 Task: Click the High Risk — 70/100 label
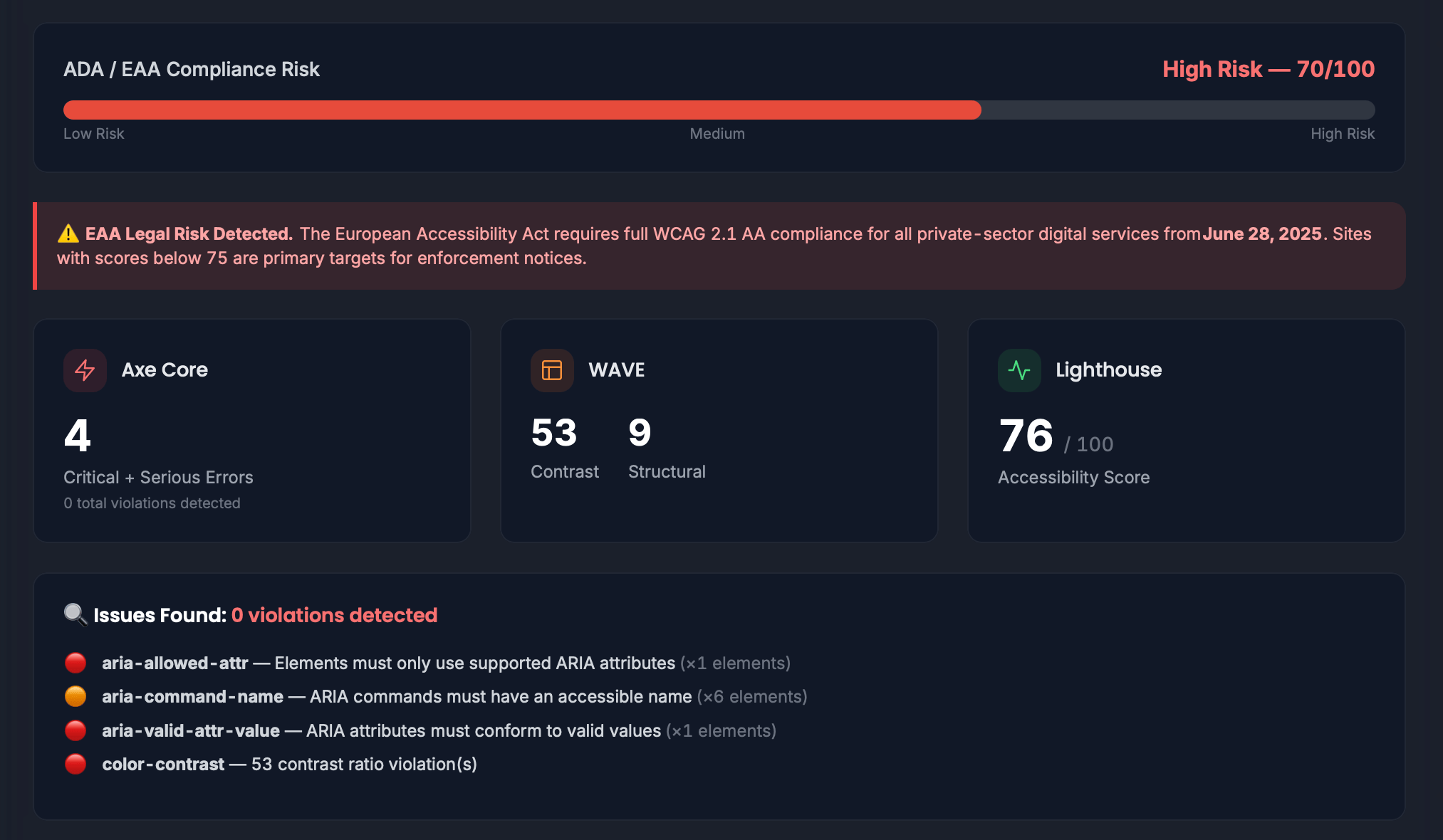tap(1268, 69)
